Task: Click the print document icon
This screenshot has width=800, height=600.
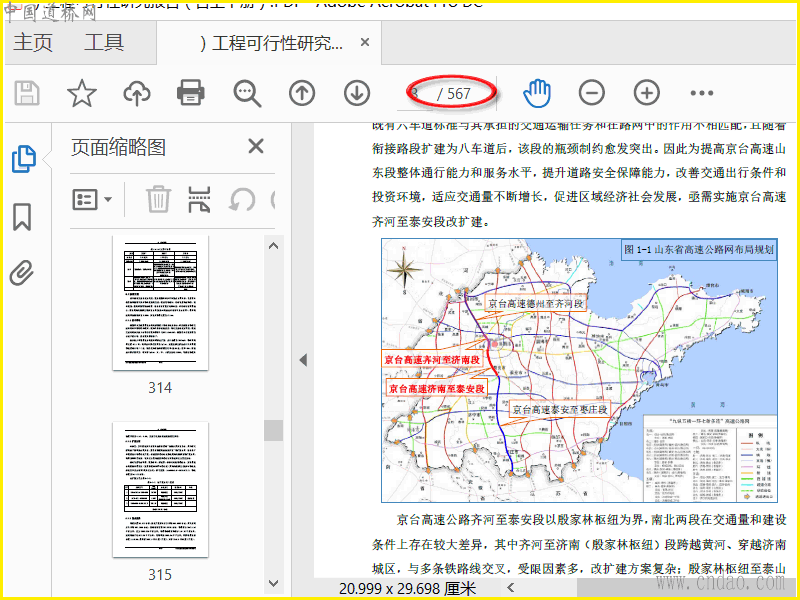Action: point(191,93)
